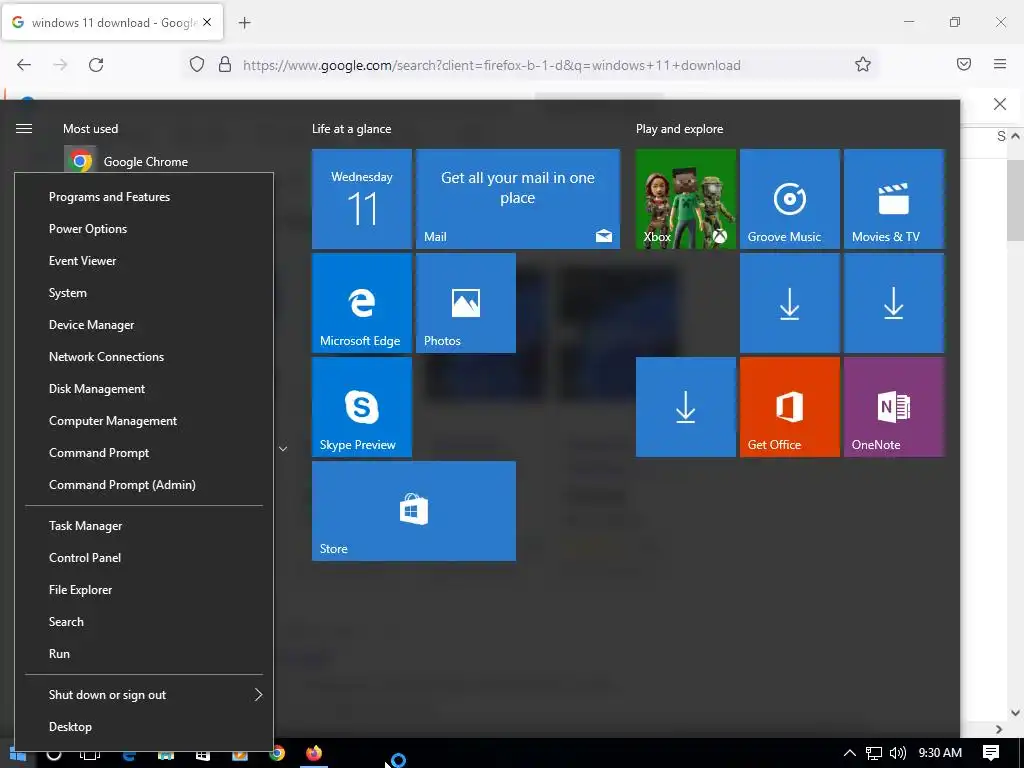Image resolution: width=1024 pixels, height=768 pixels.
Task: Choose Desktop from the menu
Action: click(x=144, y=727)
